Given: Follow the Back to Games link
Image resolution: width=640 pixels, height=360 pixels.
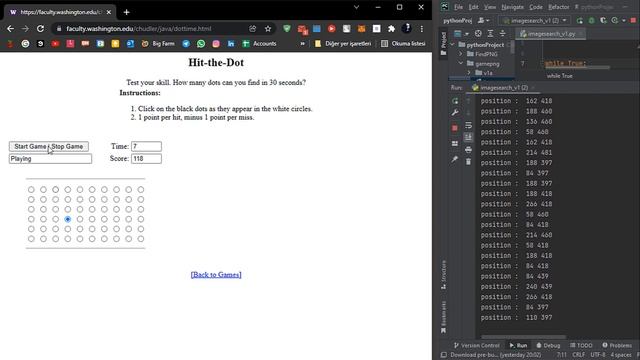Looking at the screenshot, I should [x=216, y=275].
